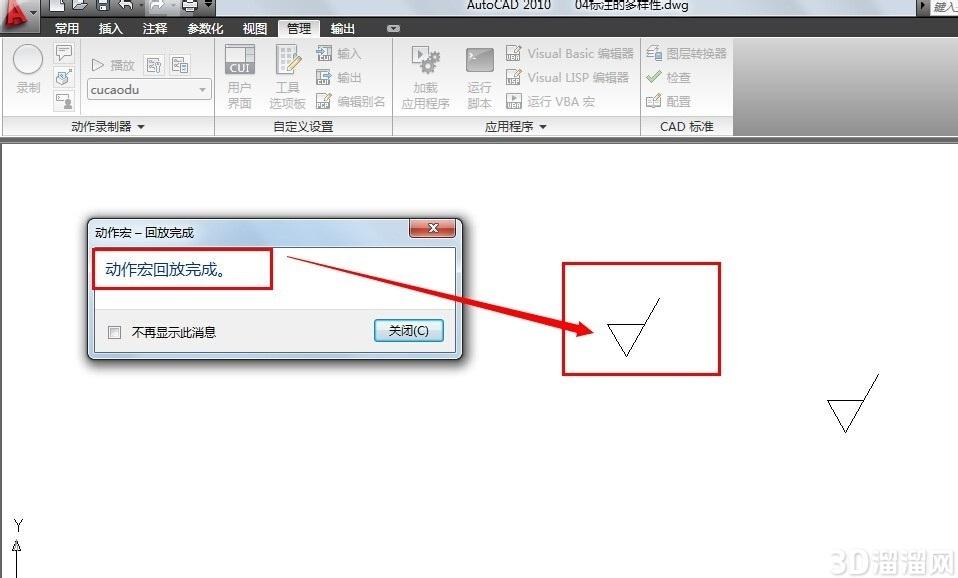The width and height of the screenshot is (958, 578).
Task: Click the Play (播放) macro button
Action: (x=112, y=65)
